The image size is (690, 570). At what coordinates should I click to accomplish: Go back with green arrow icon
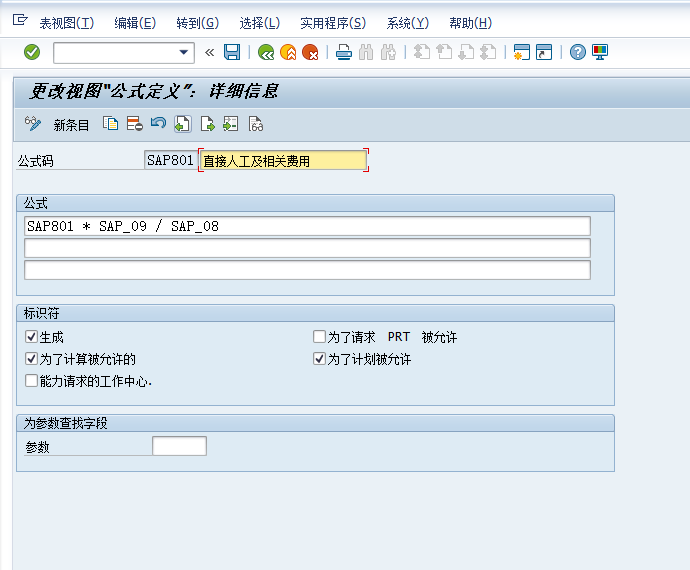(266, 52)
